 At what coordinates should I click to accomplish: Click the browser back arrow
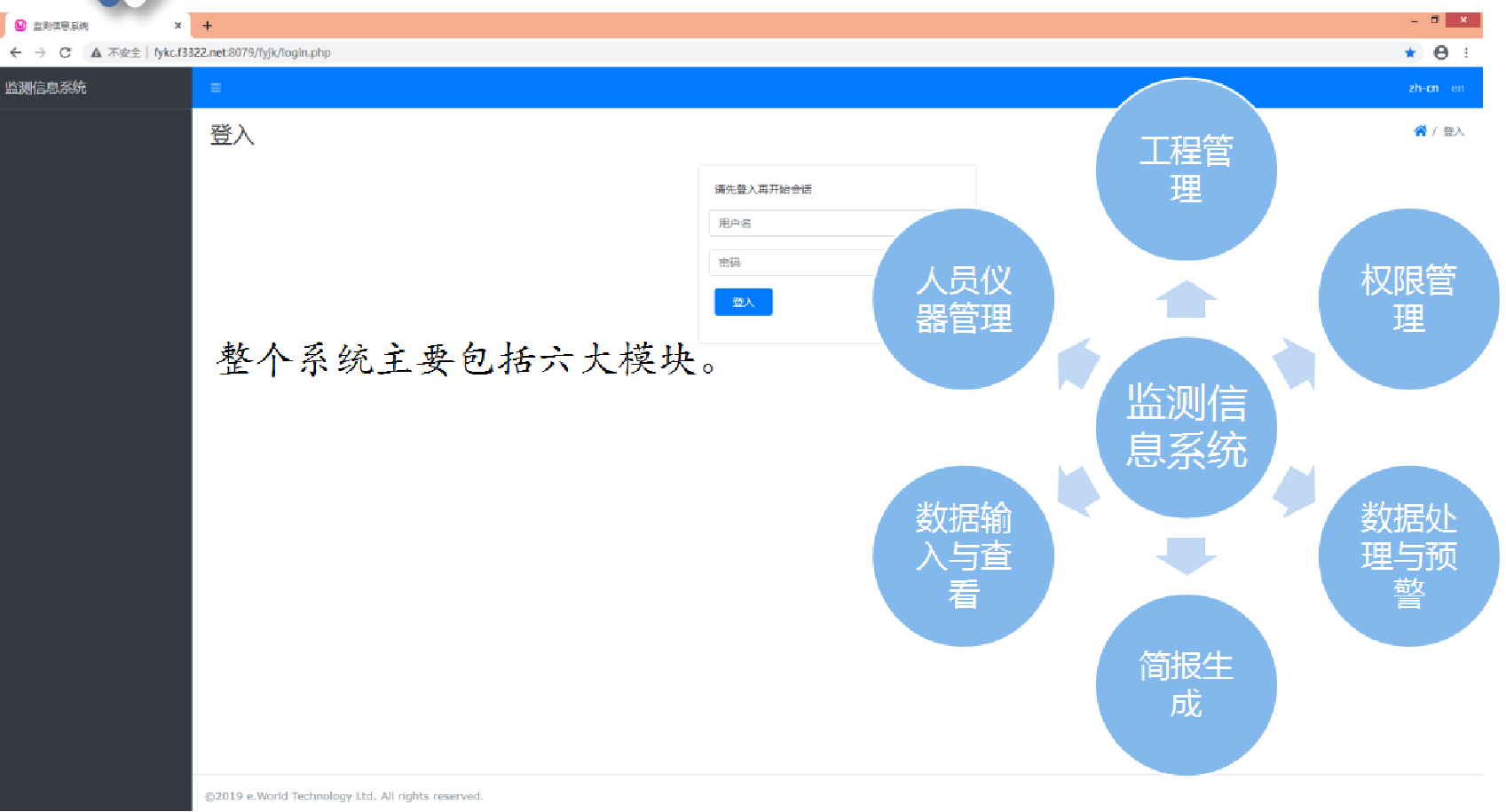16,52
